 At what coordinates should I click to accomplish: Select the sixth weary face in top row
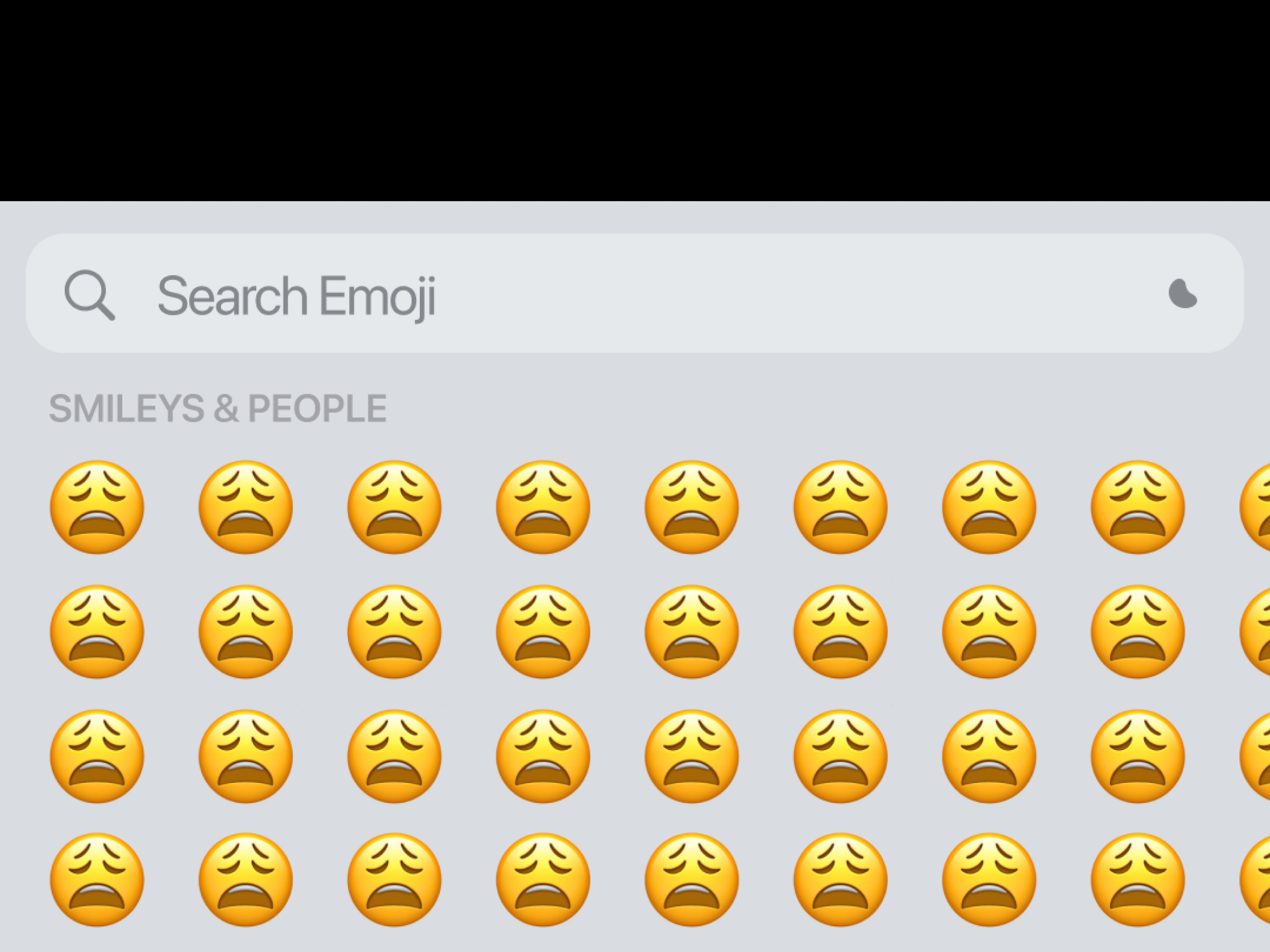841,507
